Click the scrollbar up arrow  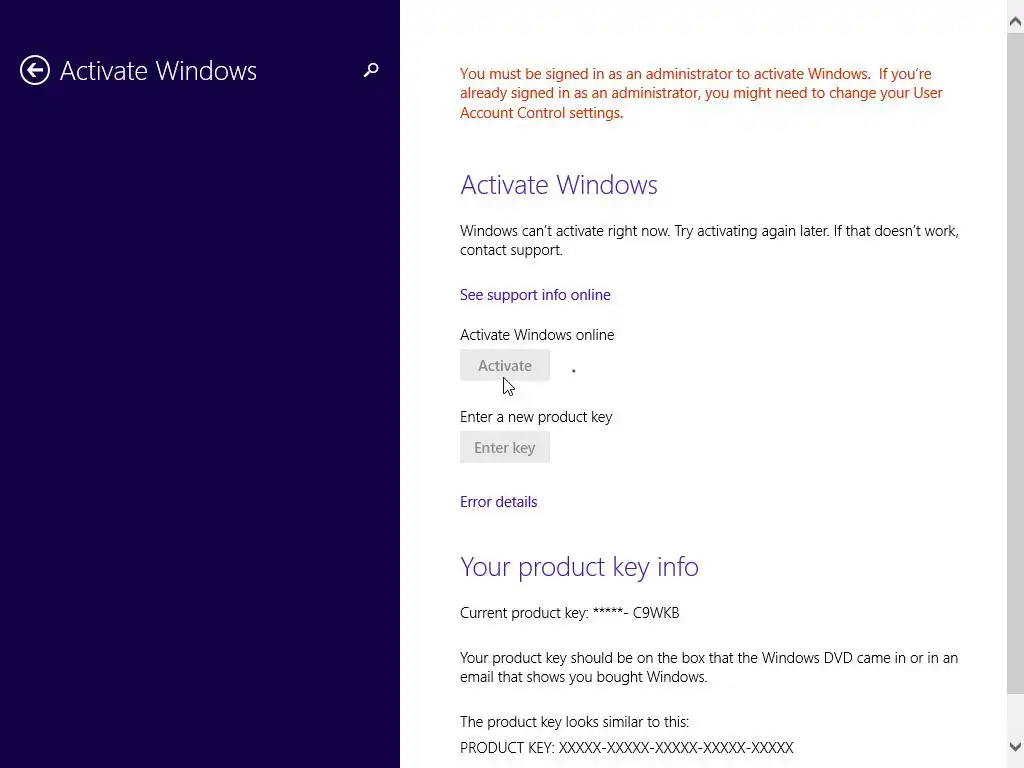(1015, 21)
